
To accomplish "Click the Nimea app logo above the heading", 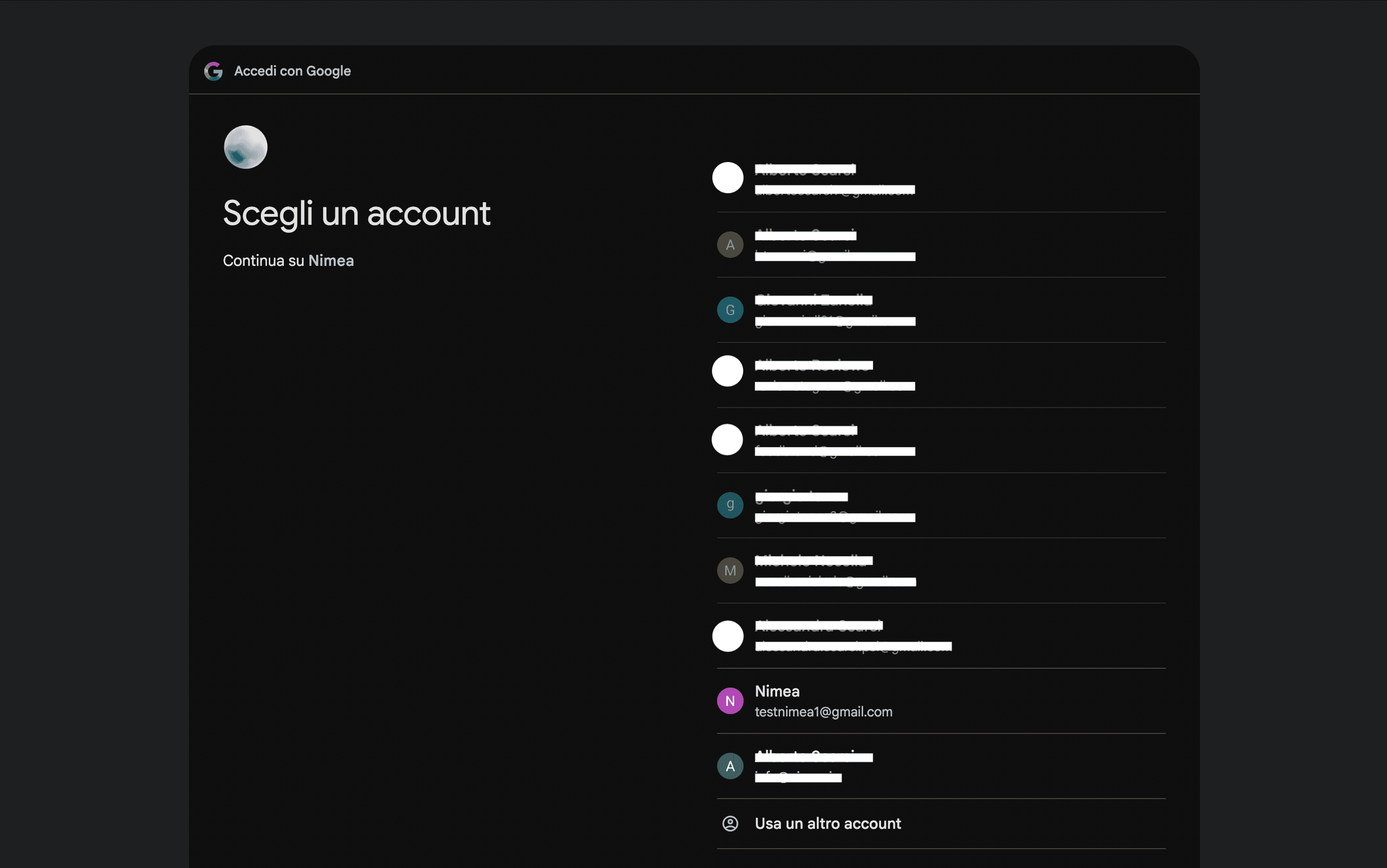I will (246, 147).
